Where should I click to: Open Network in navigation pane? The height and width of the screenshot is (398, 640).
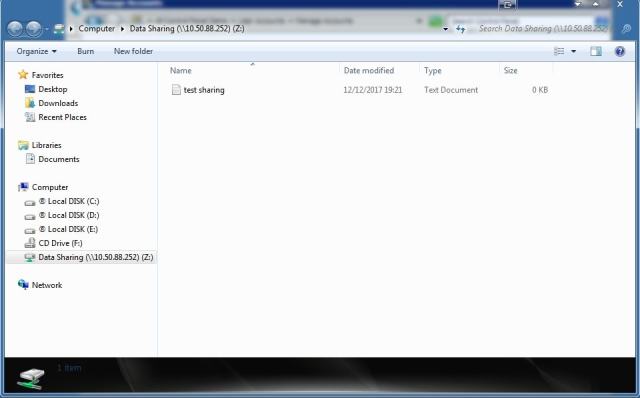coord(47,285)
